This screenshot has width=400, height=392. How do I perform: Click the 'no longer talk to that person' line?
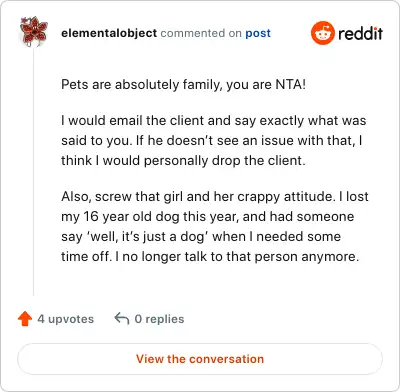(x=210, y=256)
